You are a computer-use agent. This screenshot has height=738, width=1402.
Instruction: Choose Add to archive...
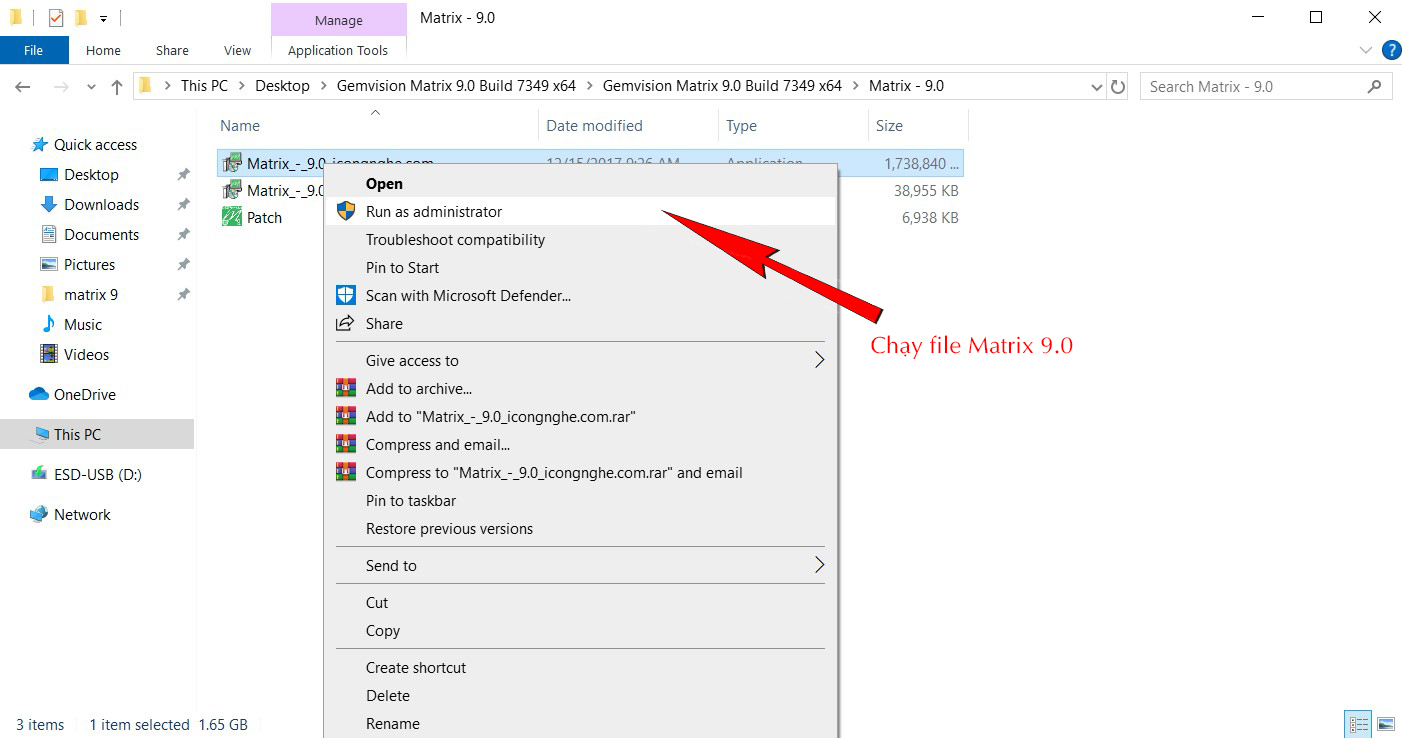[x=580, y=389]
